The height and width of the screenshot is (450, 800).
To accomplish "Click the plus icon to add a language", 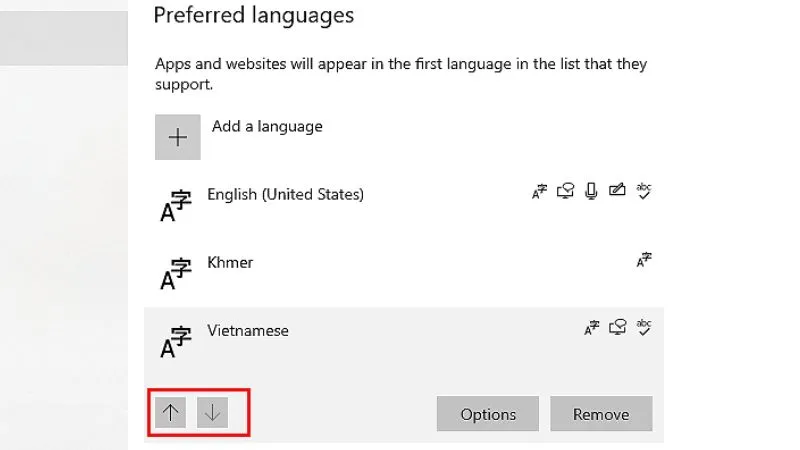I will [178, 138].
